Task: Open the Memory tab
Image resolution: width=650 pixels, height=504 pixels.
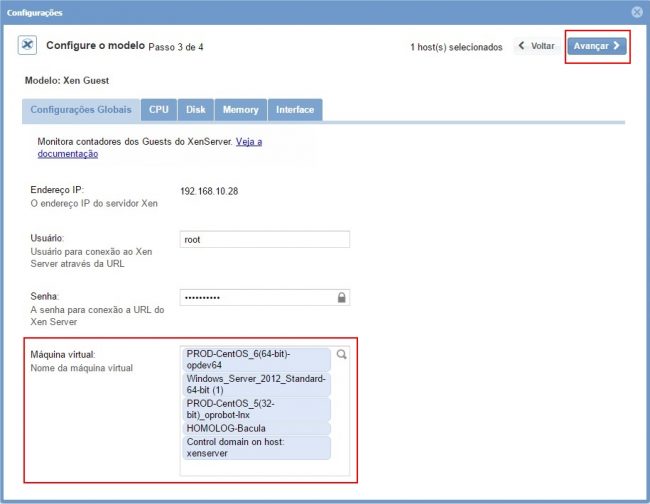Action: click(x=240, y=109)
